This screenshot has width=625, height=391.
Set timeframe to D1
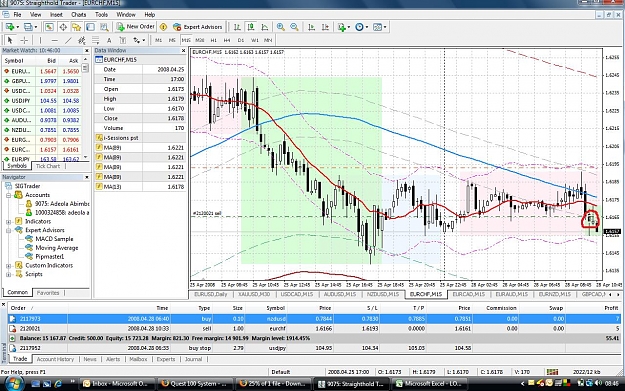coord(240,40)
